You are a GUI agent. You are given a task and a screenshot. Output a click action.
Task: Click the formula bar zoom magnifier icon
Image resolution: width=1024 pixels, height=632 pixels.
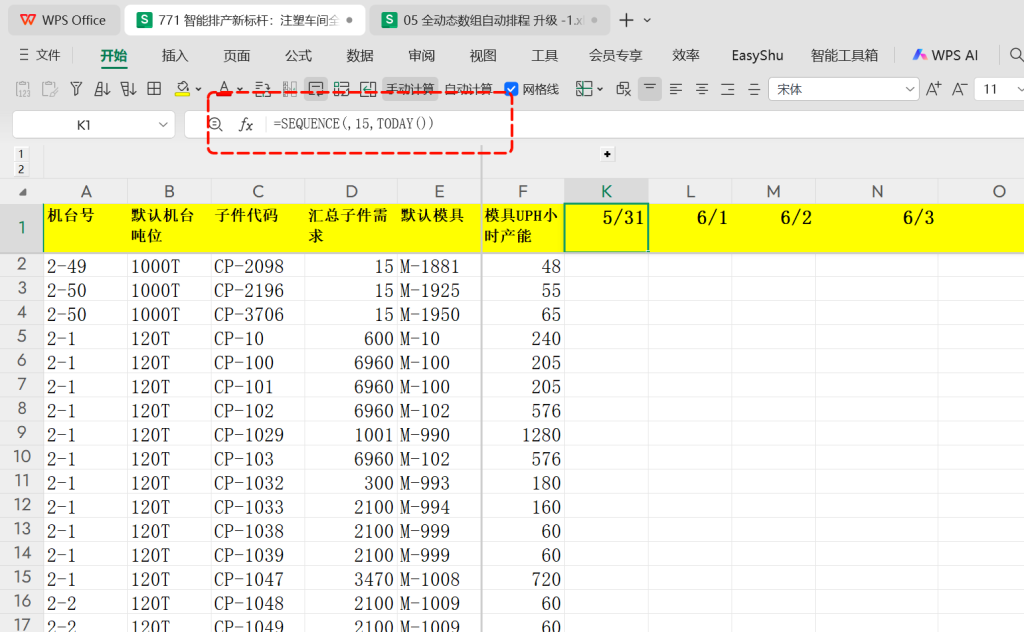click(216, 124)
